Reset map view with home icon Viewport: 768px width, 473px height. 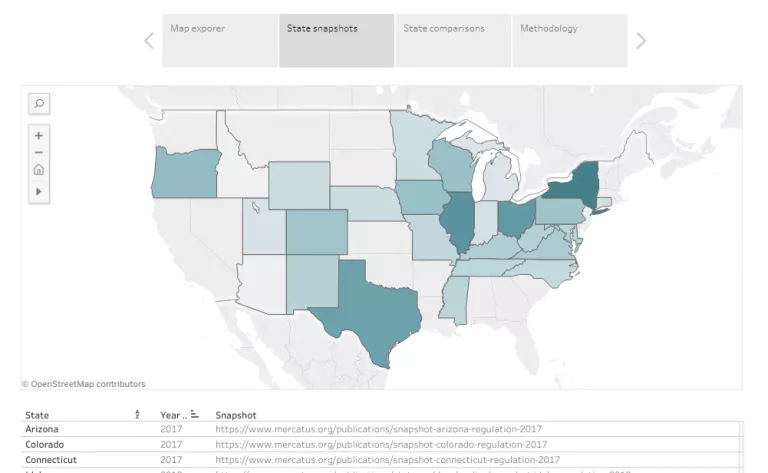[39, 170]
